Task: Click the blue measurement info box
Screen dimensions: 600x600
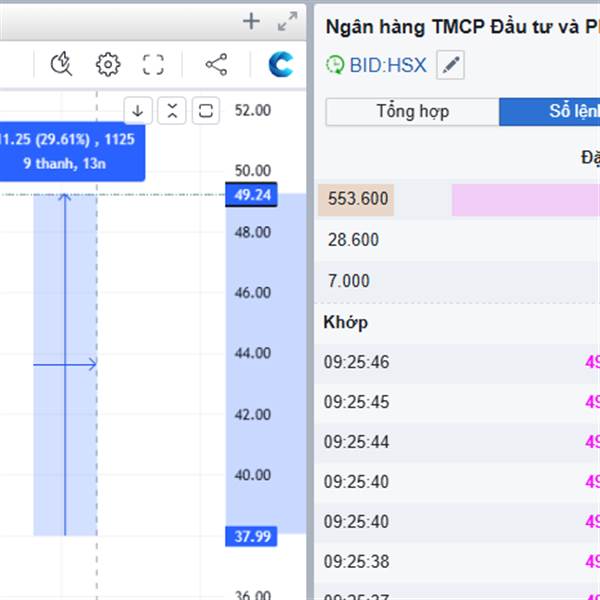Action: [x=71, y=152]
